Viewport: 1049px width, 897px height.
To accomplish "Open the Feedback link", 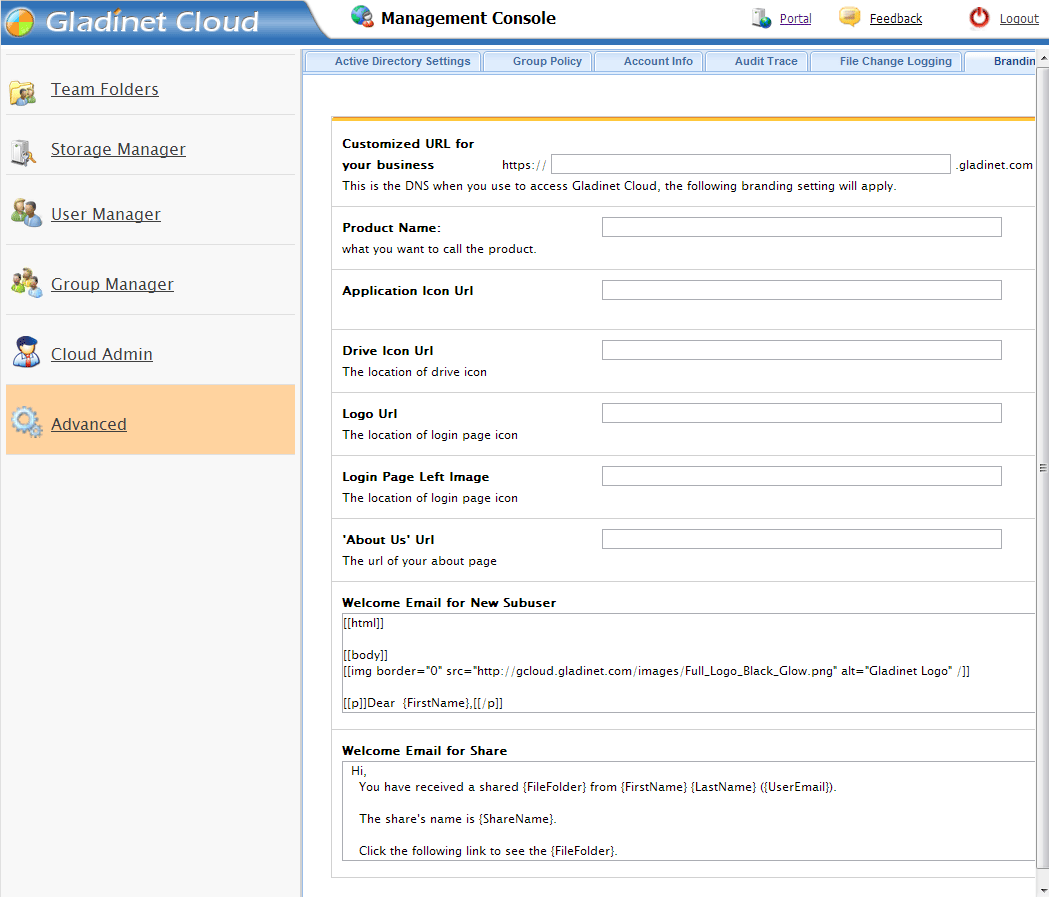I will [896, 19].
